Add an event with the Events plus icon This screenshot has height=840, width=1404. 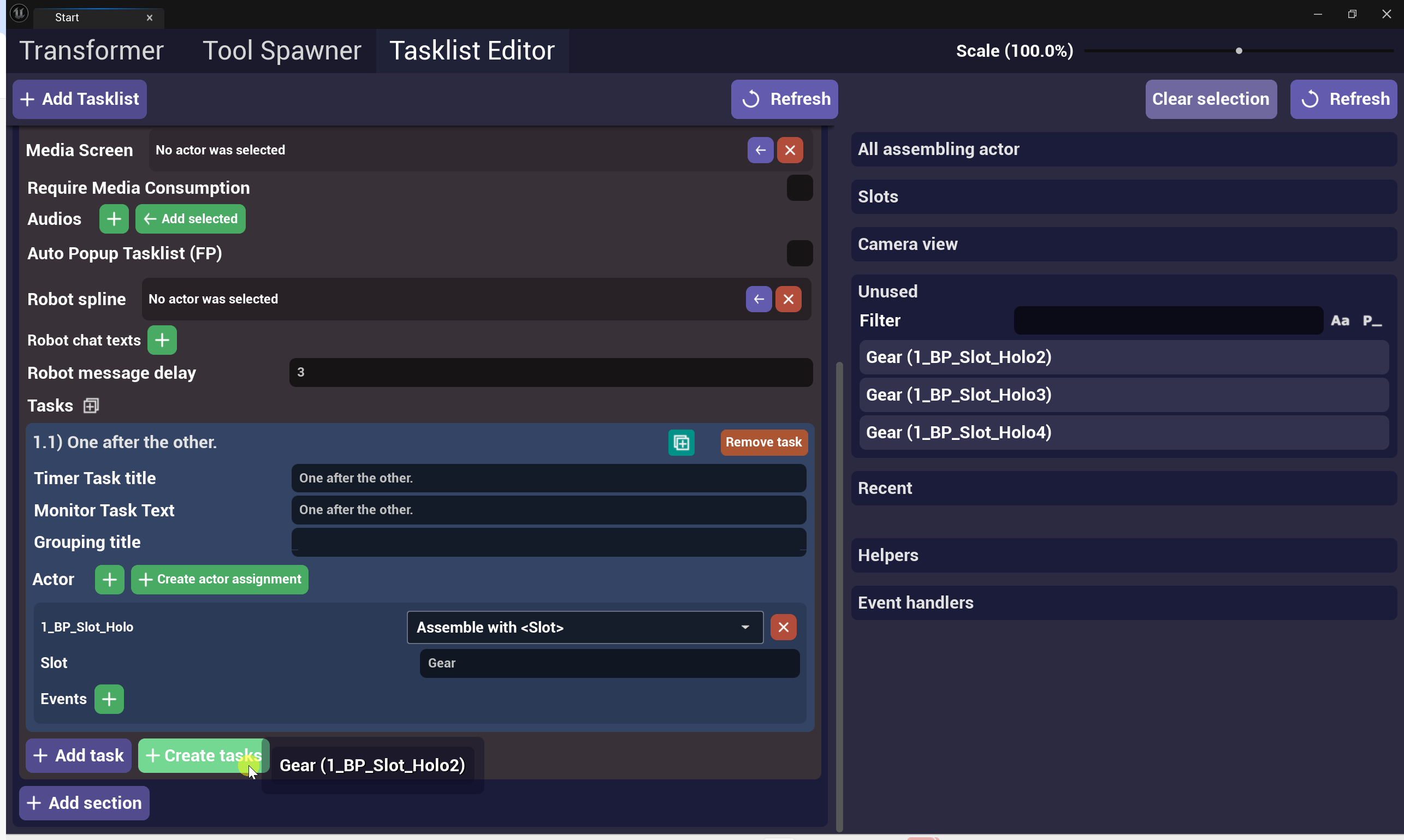(109, 699)
